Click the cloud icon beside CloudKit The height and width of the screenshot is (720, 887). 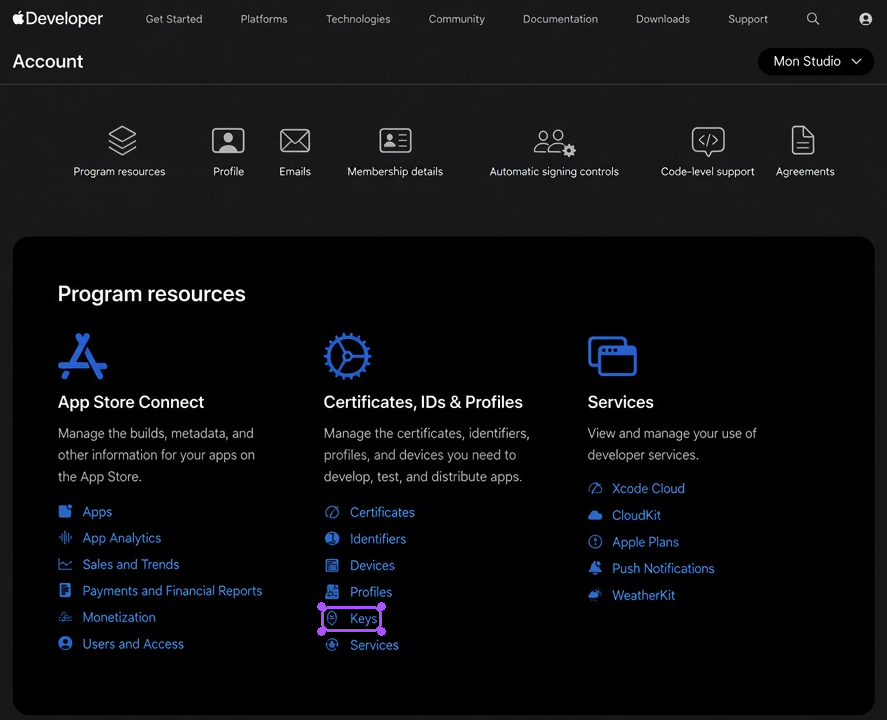(595, 515)
